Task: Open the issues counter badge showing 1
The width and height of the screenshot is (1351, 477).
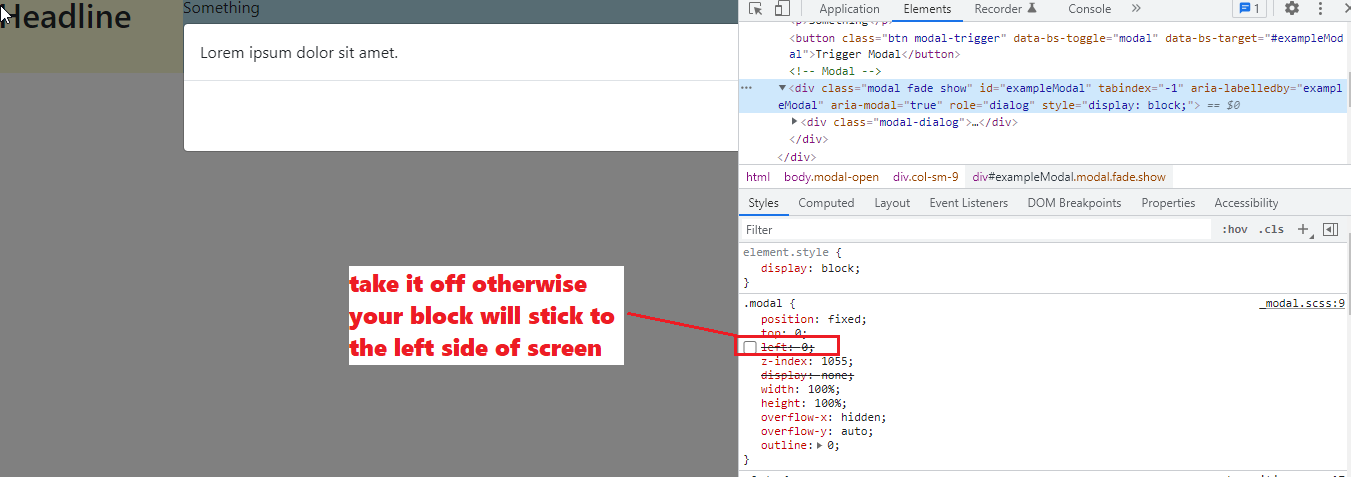Action: tap(1249, 9)
